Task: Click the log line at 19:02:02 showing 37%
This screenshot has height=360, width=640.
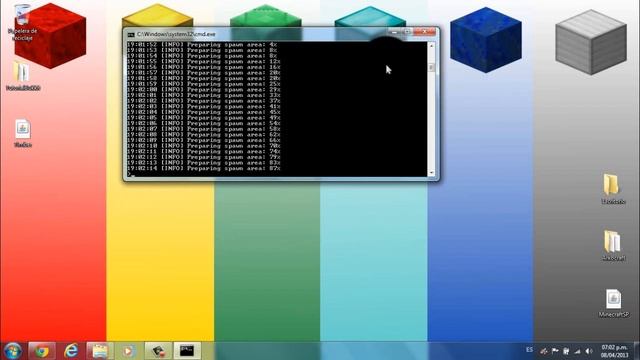Action: pyautogui.click(x=203, y=101)
